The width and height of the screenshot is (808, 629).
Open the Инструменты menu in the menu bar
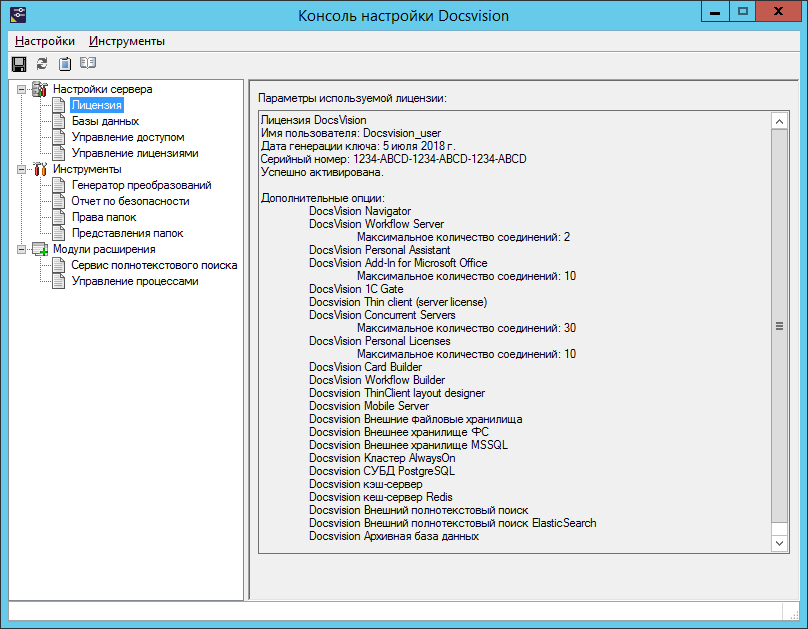(127, 41)
